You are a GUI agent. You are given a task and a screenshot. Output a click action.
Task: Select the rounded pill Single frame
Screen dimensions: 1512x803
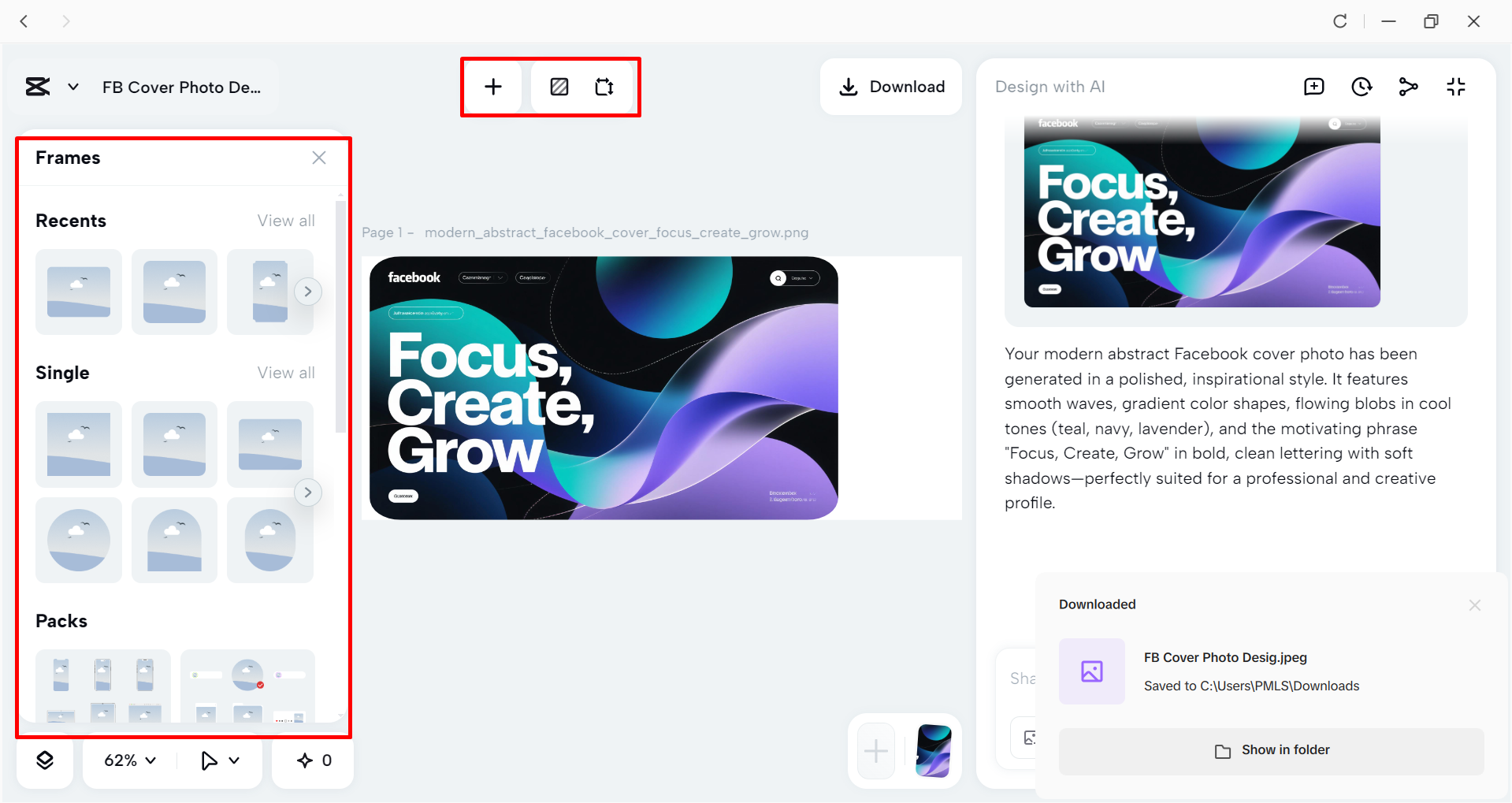click(x=270, y=540)
